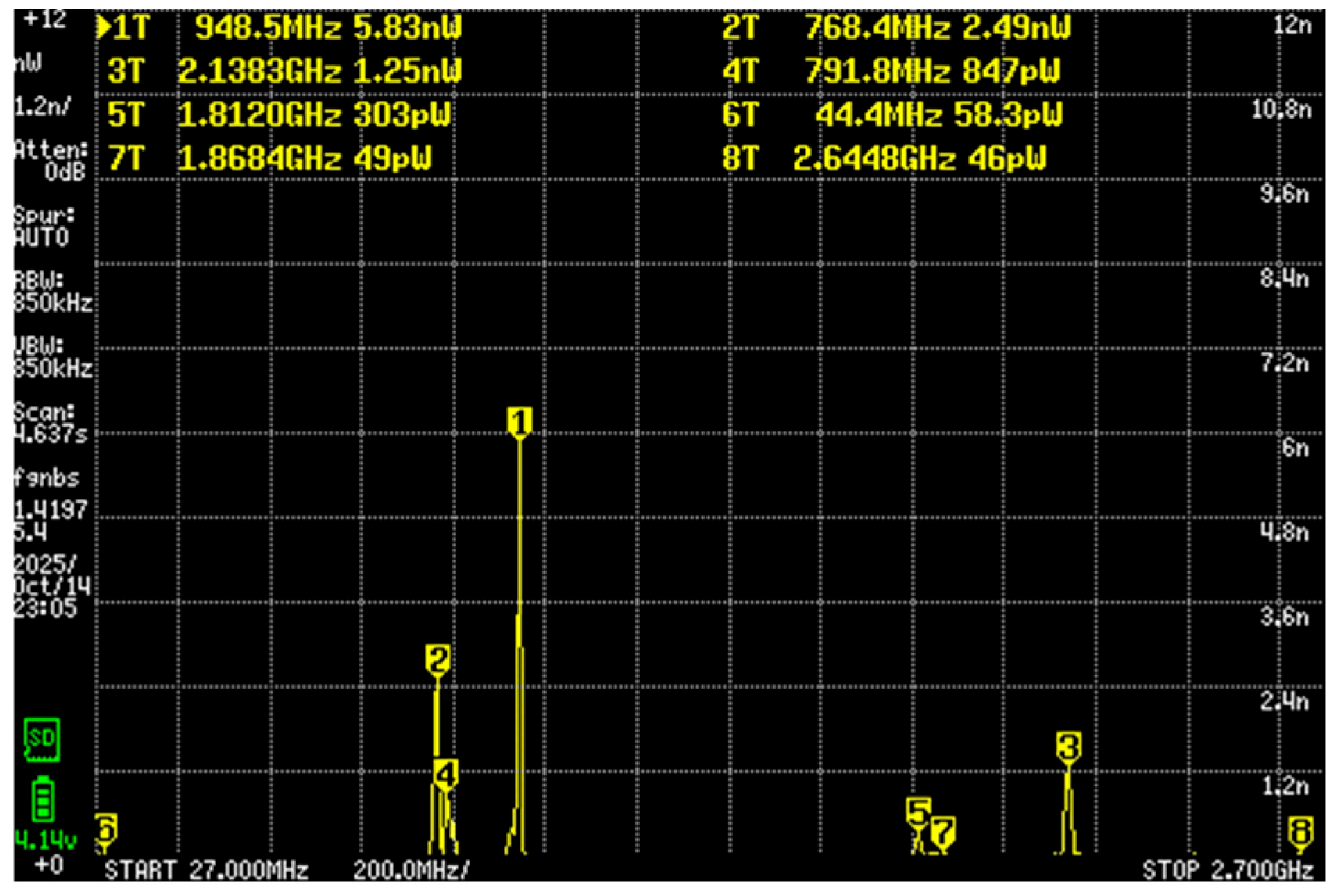Edit the START 27.000MHz frequency

pyautogui.click(x=207, y=870)
